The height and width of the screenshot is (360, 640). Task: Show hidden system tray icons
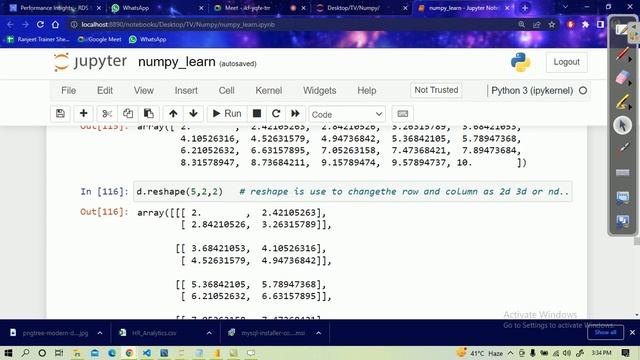coord(511,353)
